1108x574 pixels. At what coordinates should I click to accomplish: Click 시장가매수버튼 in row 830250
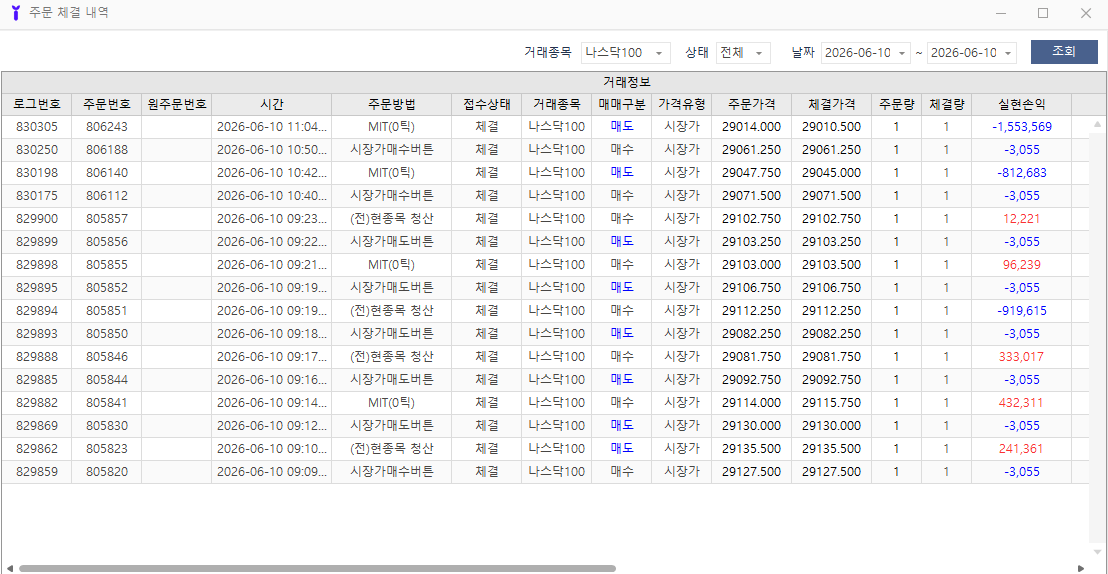point(391,150)
